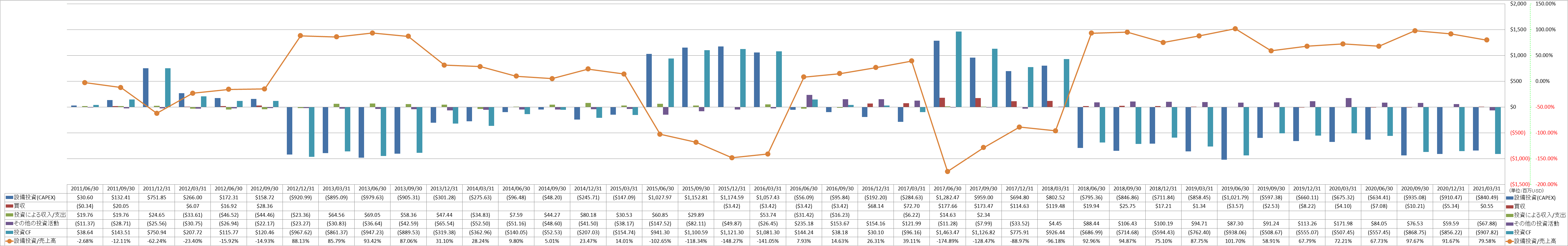This screenshot has height=246, width=1568.
Task: Click the 買収 cell $20.05
Action: point(121,206)
